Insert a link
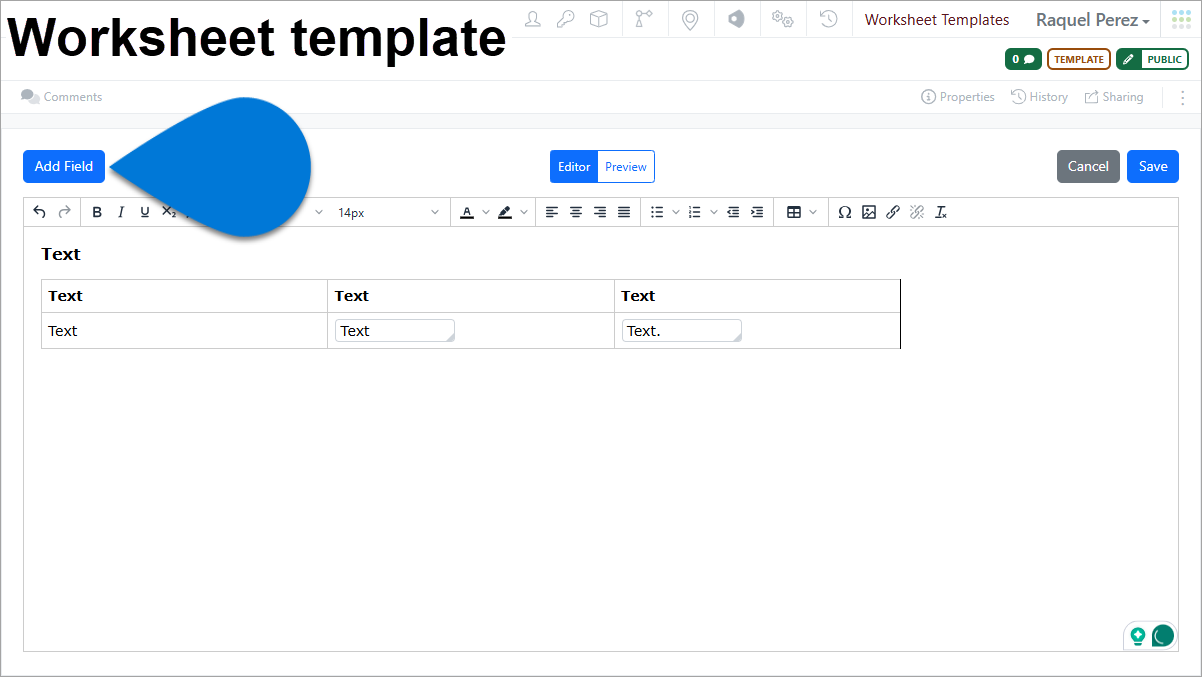The height and width of the screenshot is (677, 1202). click(x=893, y=212)
